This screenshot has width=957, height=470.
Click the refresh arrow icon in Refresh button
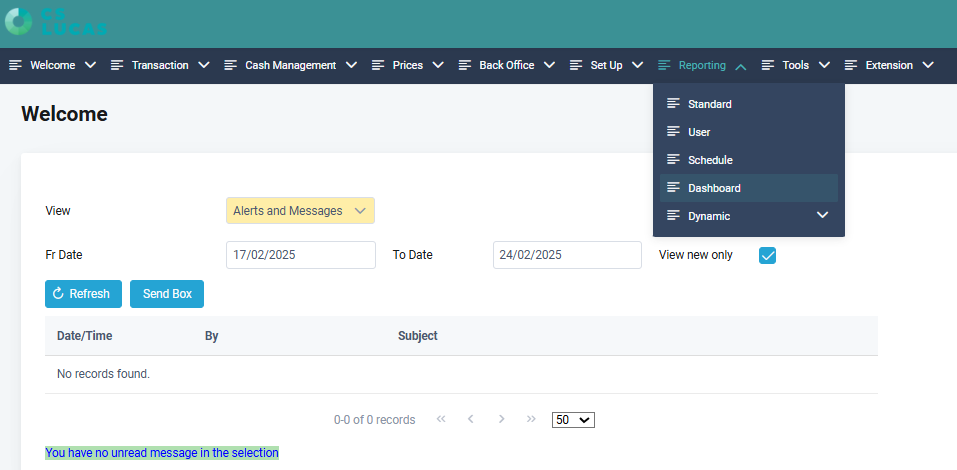coord(58,294)
